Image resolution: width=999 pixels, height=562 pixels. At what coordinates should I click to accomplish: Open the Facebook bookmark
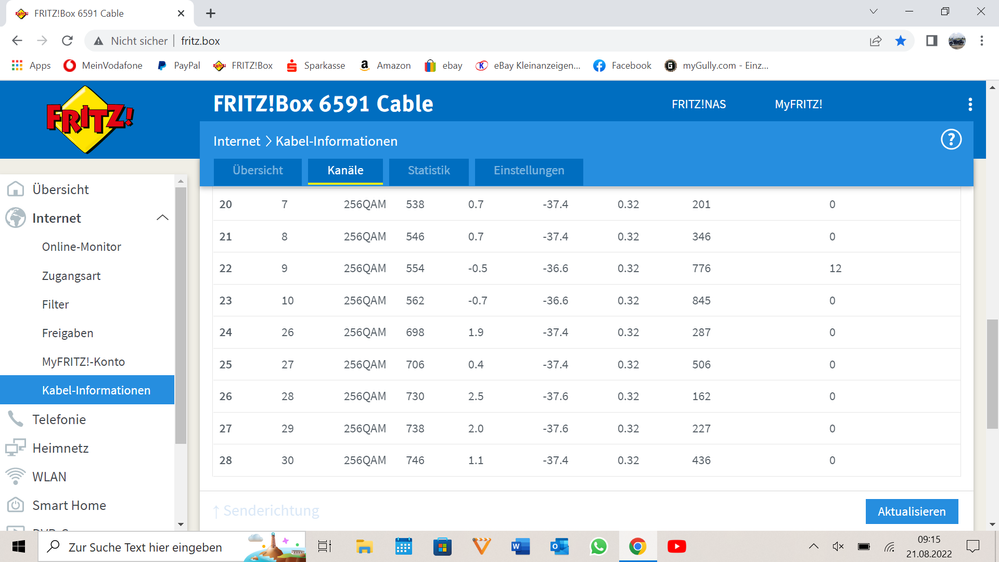click(x=622, y=66)
